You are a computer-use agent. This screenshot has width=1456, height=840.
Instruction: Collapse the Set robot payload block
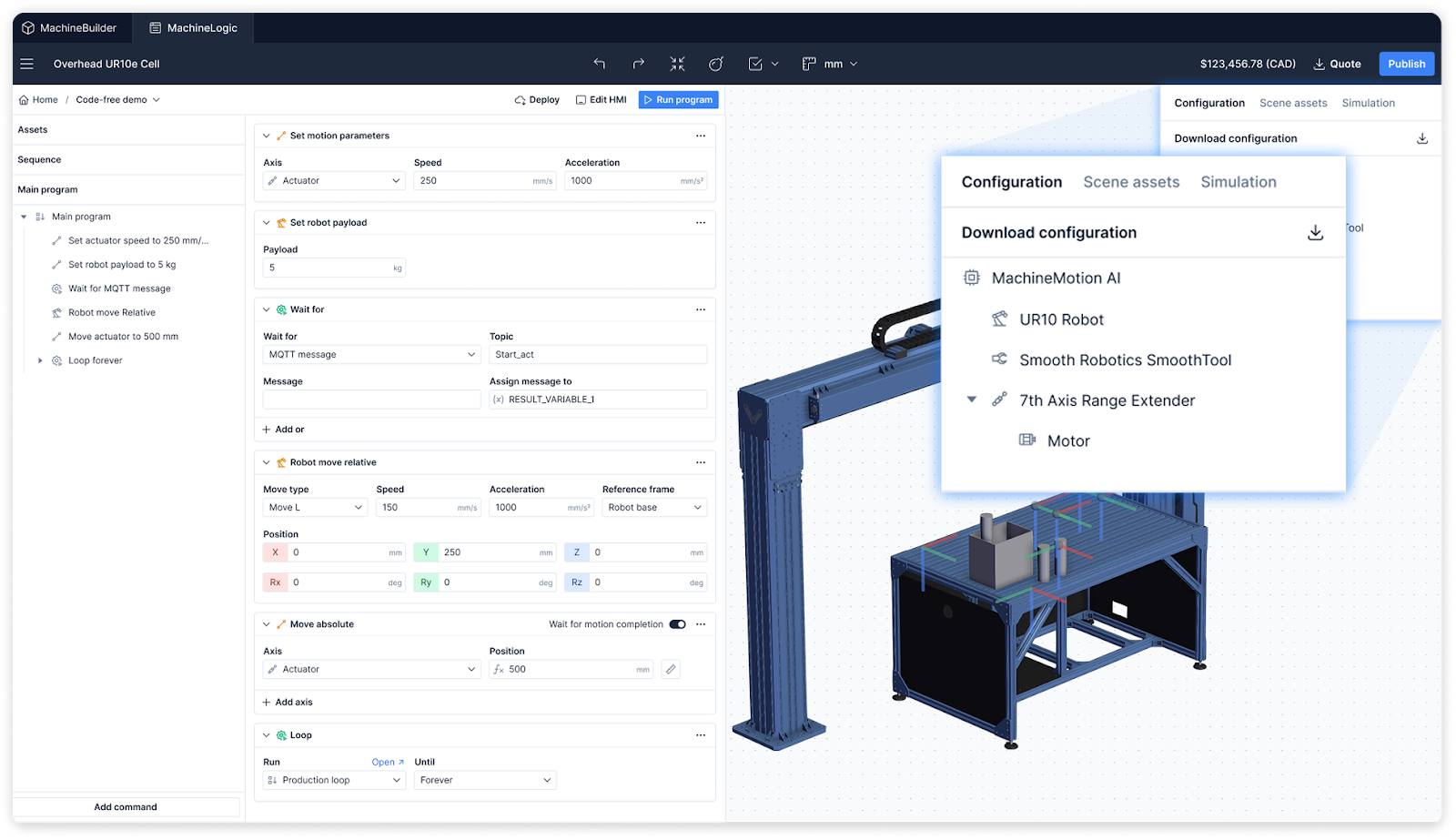(x=265, y=222)
